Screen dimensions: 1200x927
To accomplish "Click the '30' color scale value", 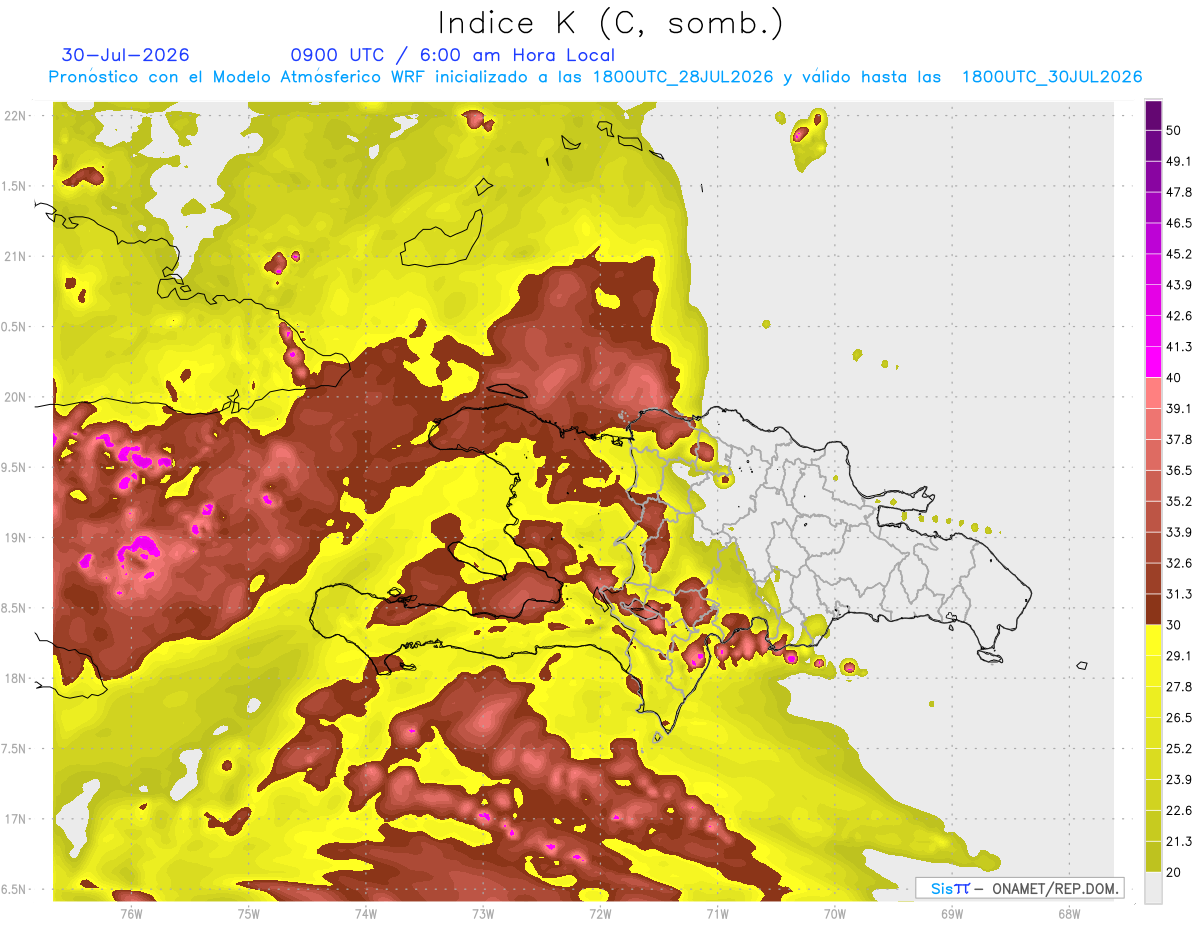I will click(1174, 626).
